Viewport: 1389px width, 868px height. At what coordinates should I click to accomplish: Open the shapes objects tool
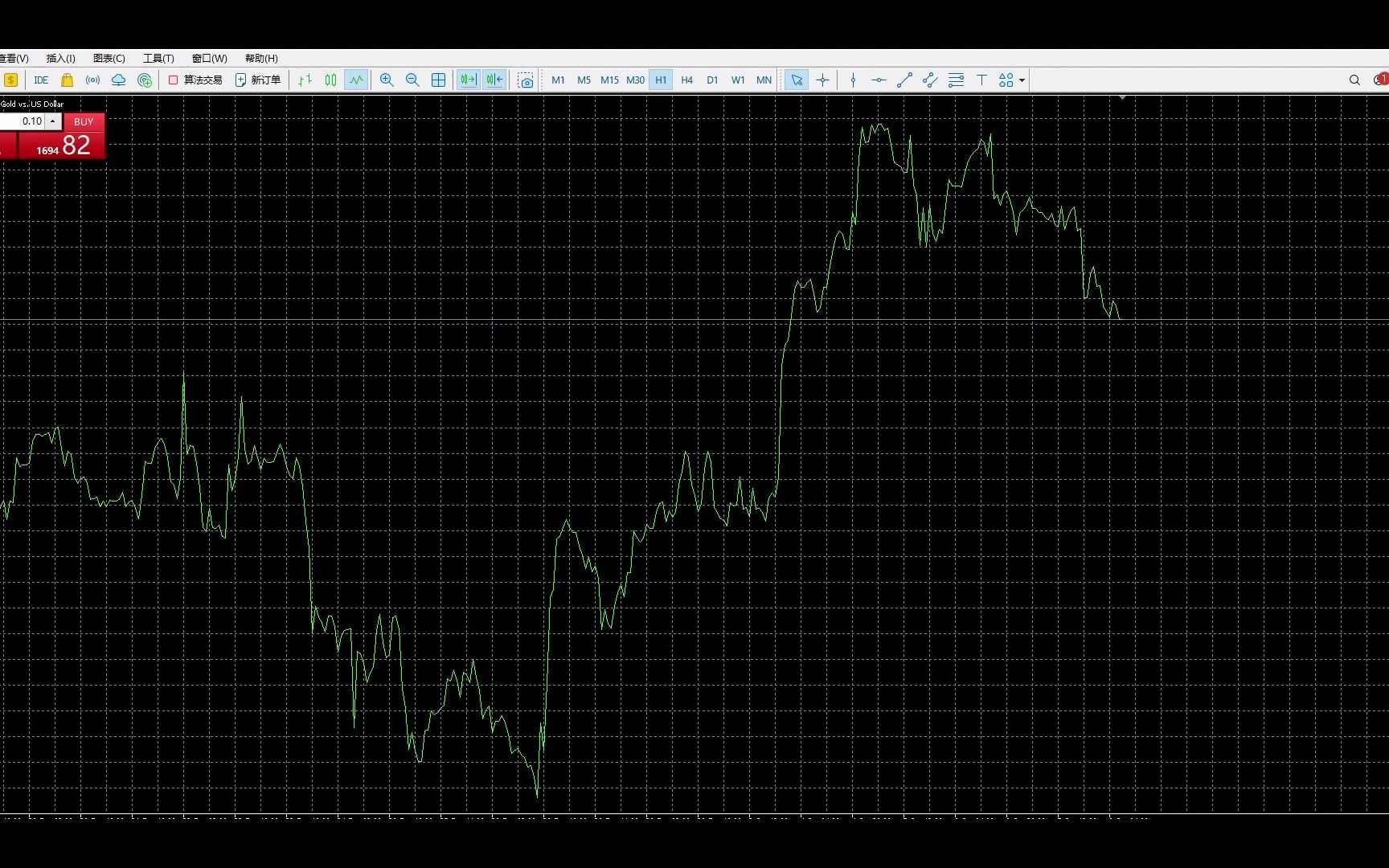click(x=1006, y=80)
